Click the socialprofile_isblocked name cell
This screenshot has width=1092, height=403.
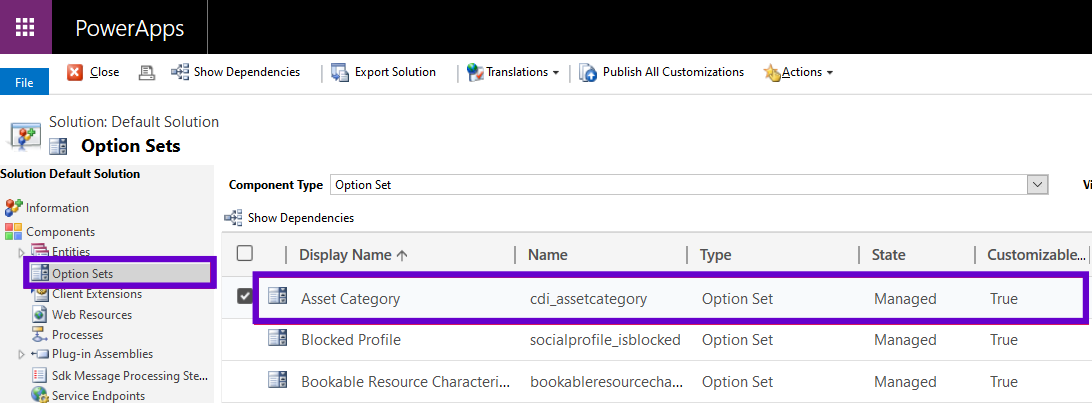[605, 340]
